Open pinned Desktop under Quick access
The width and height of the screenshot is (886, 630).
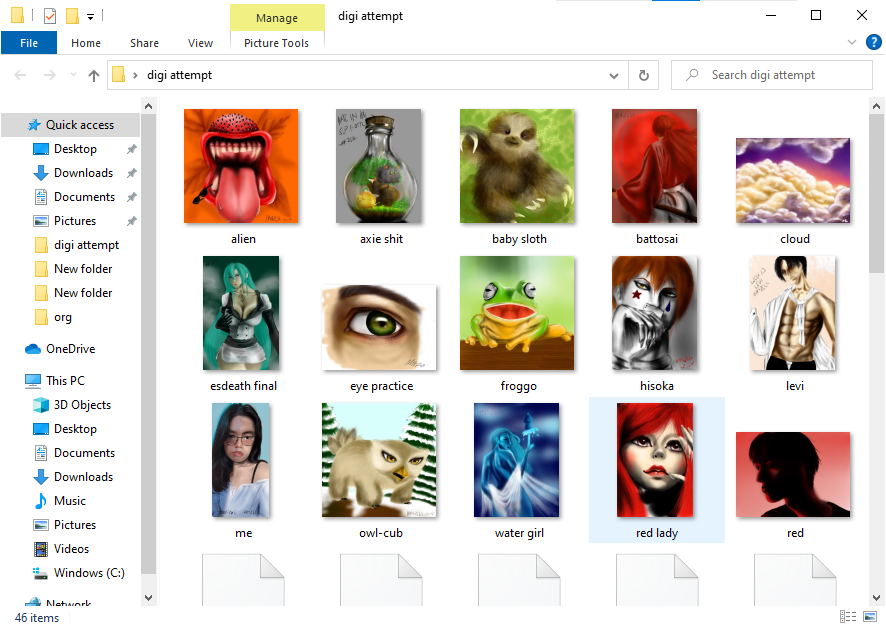(x=75, y=149)
